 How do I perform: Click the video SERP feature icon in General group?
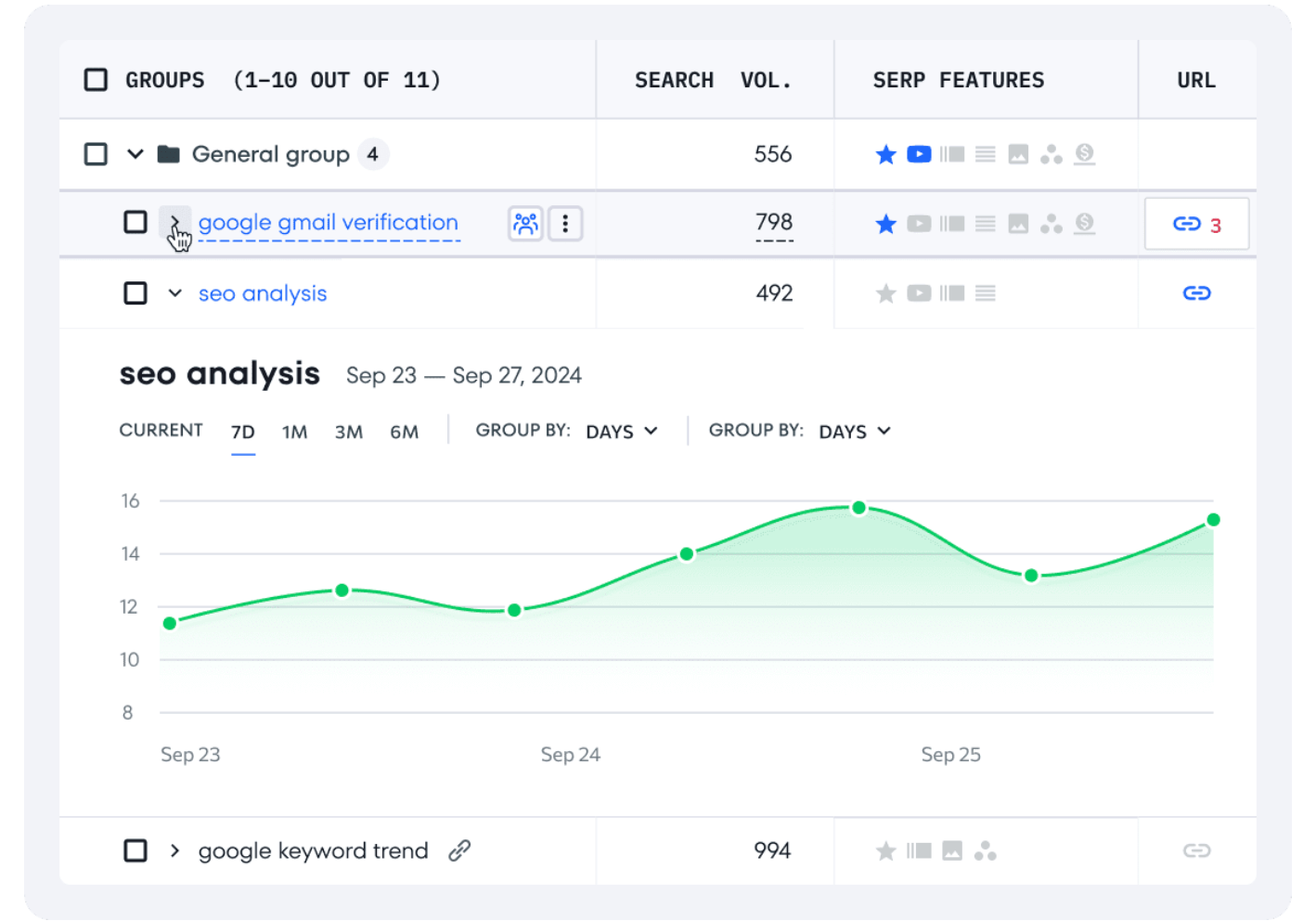pyautogui.click(x=919, y=154)
